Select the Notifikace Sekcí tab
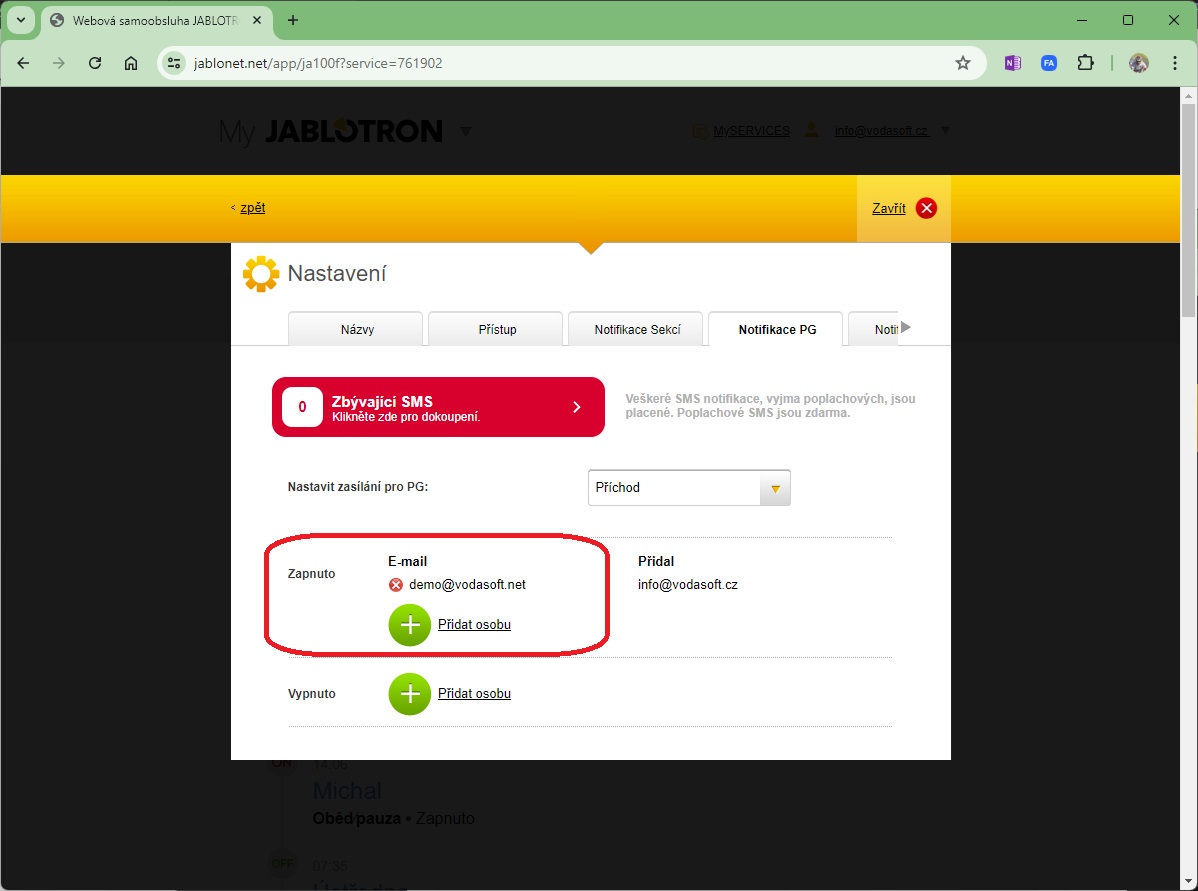 point(637,329)
